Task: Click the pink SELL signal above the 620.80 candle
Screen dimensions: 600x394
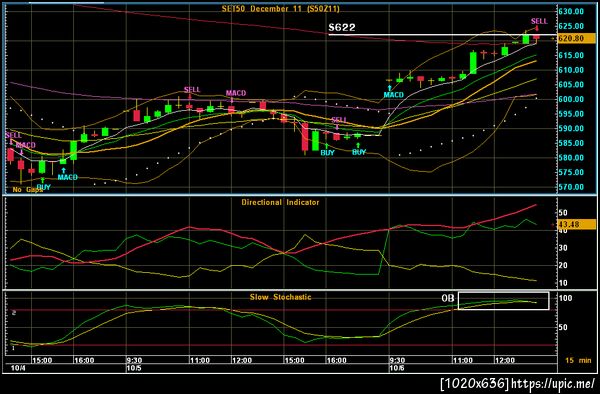Action: (x=539, y=21)
